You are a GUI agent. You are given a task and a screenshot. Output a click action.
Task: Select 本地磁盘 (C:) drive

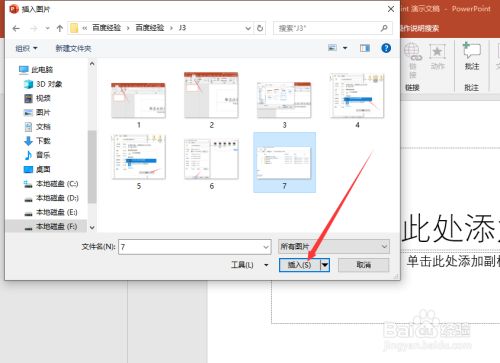(51, 184)
